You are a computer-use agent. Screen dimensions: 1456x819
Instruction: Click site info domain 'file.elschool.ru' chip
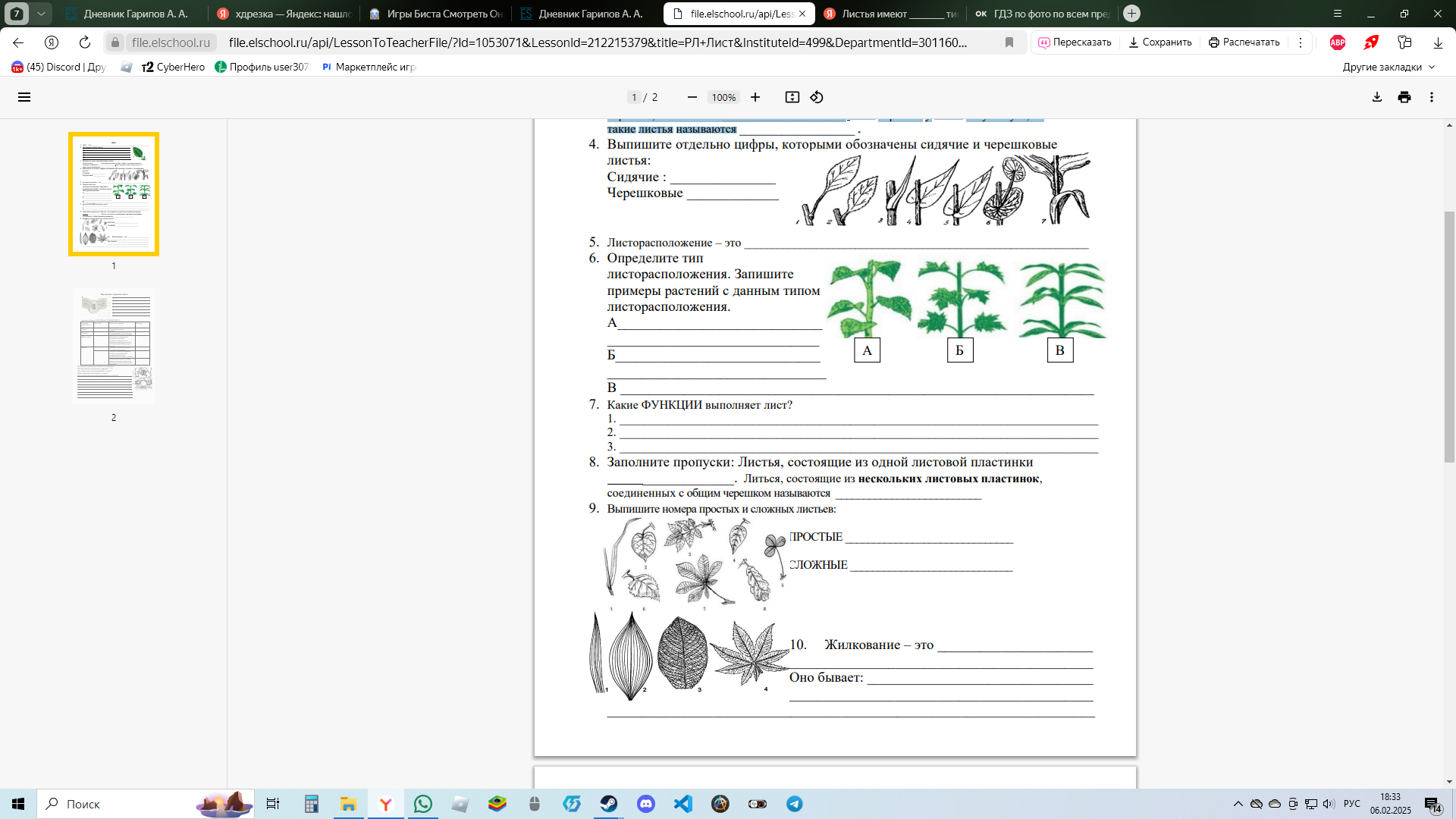click(x=171, y=42)
